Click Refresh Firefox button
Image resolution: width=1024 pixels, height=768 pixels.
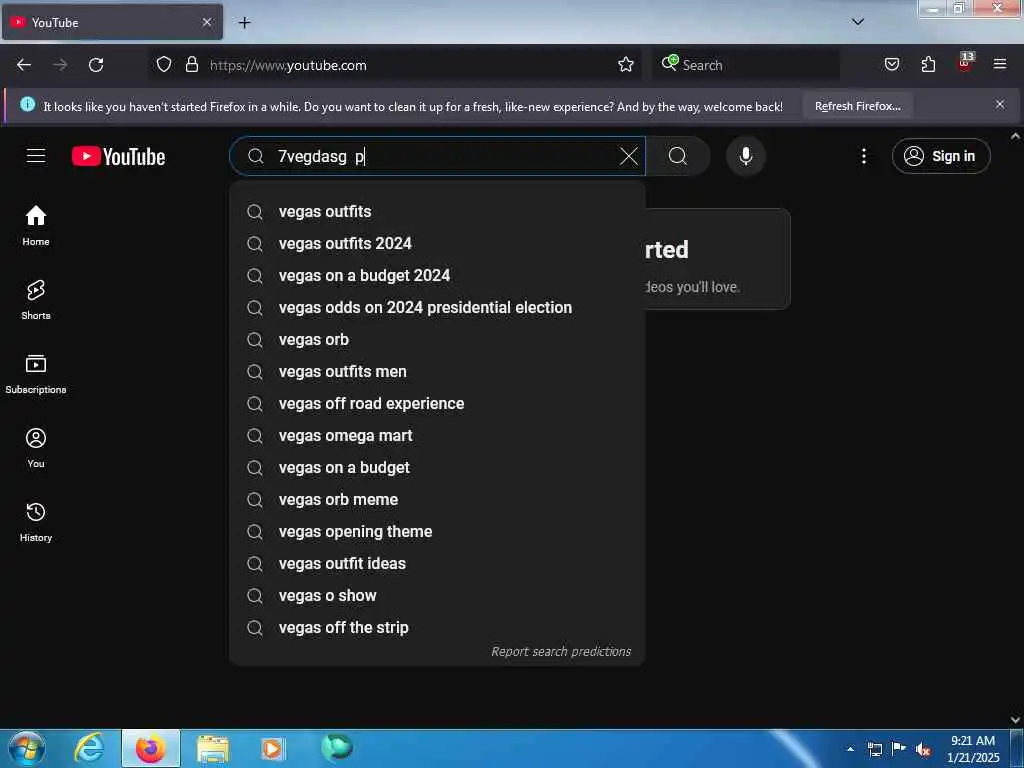click(x=857, y=106)
